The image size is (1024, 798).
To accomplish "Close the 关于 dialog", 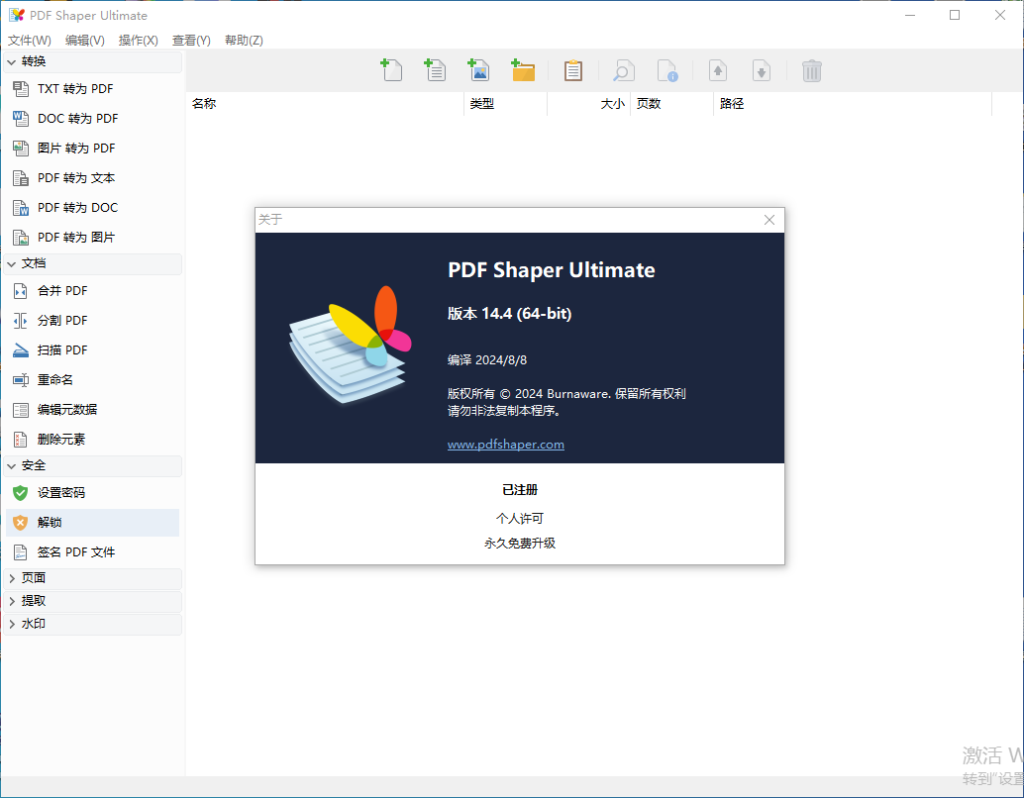I will tap(769, 220).
